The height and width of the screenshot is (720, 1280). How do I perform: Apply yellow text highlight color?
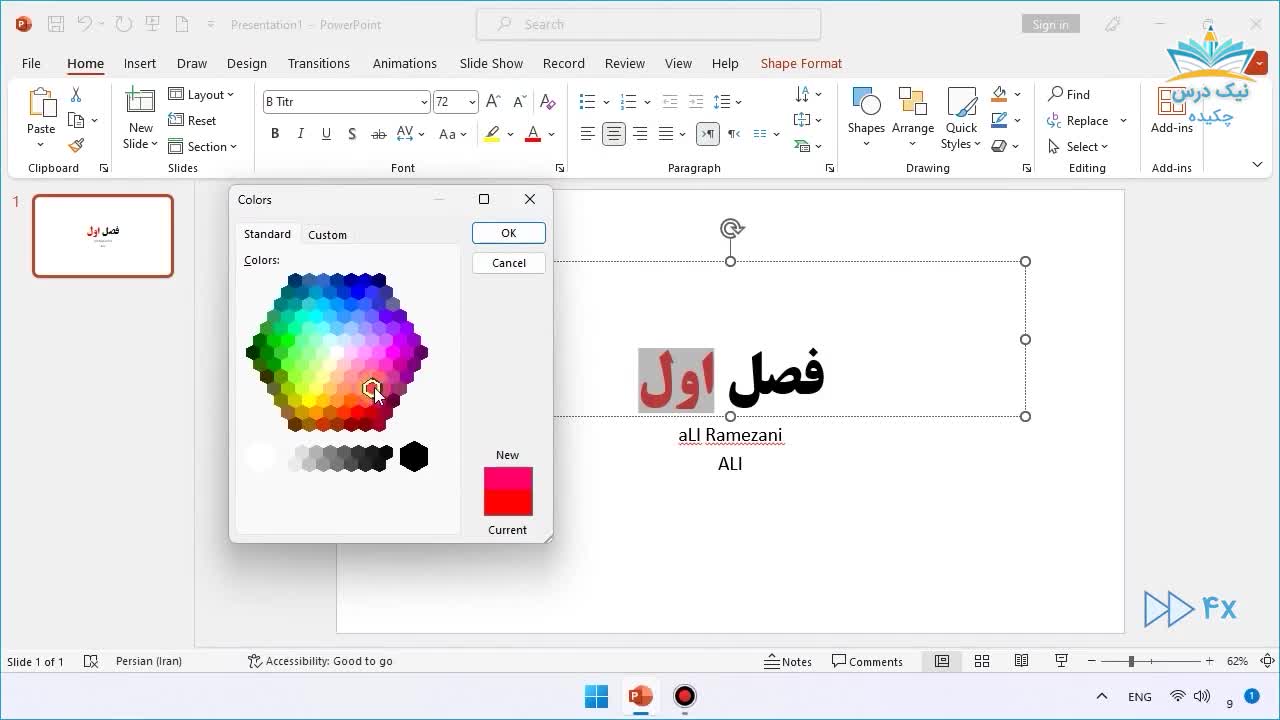(x=491, y=134)
